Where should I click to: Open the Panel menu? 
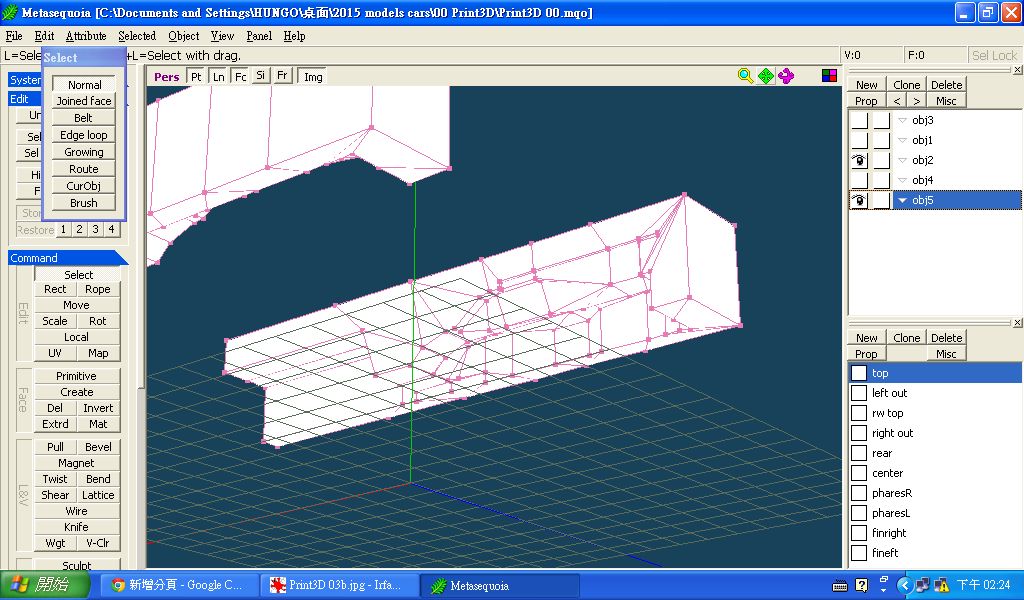point(259,36)
